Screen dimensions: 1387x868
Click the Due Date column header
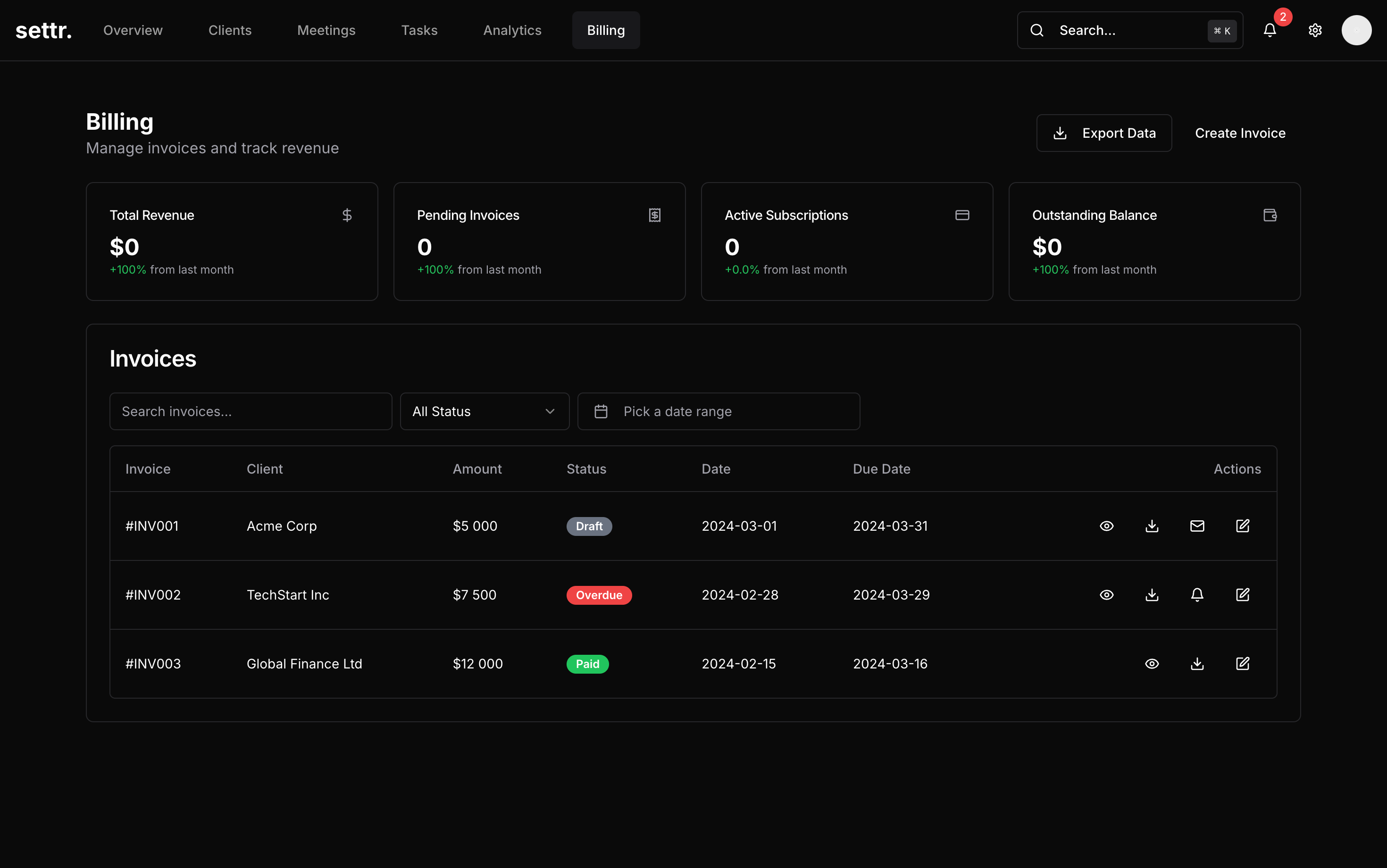(881, 469)
